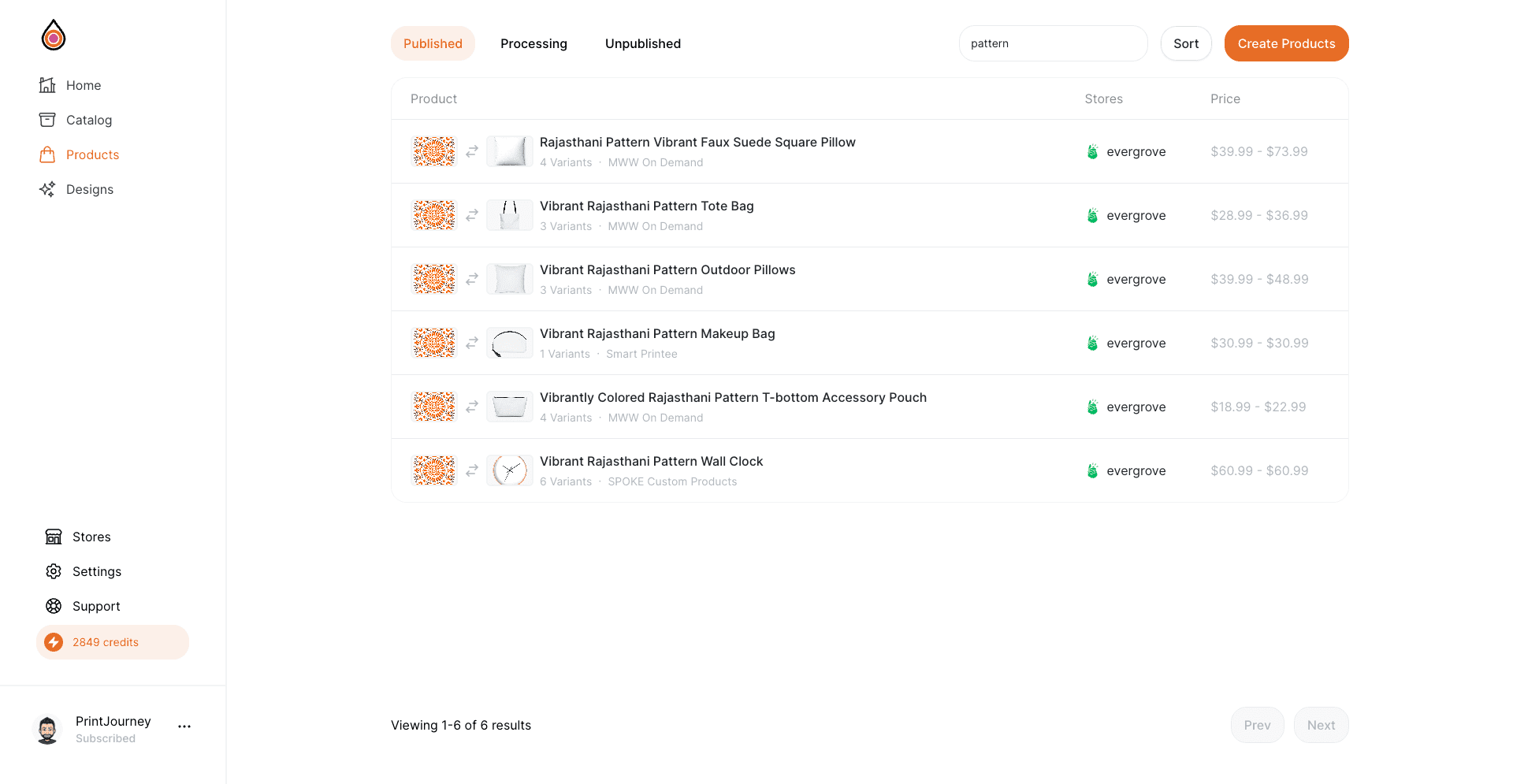Click the 2849 credits badge
This screenshot has height=784, width=1513.
(113, 642)
